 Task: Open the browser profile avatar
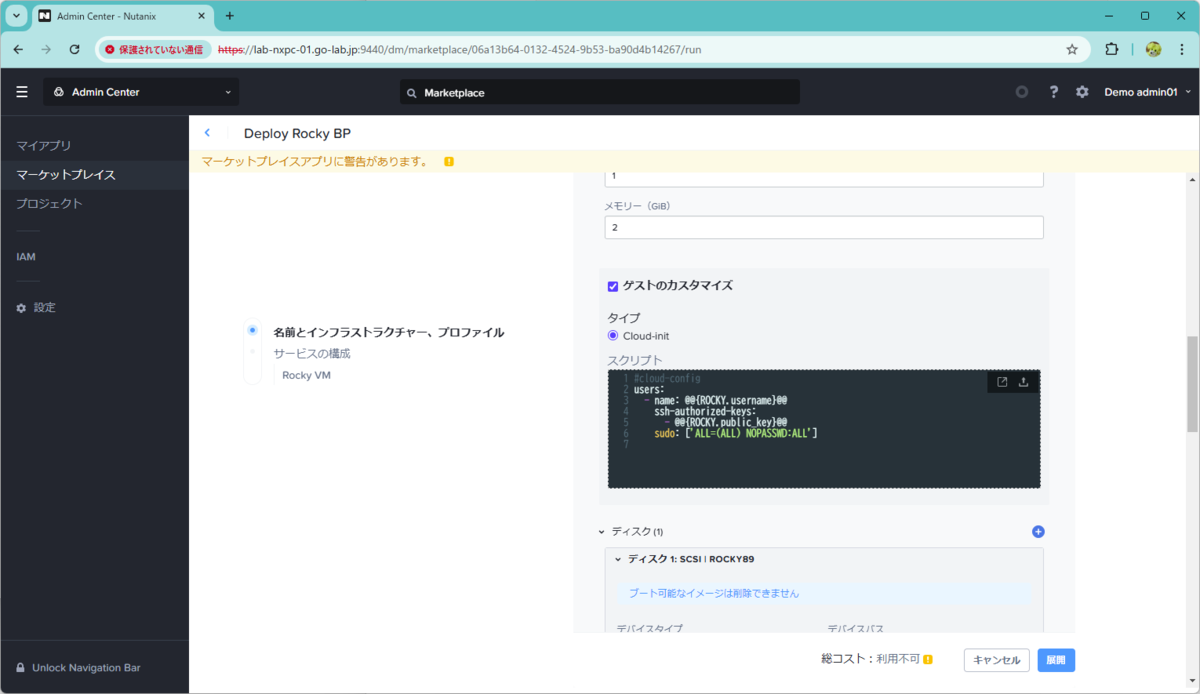click(x=1153, y=49)
